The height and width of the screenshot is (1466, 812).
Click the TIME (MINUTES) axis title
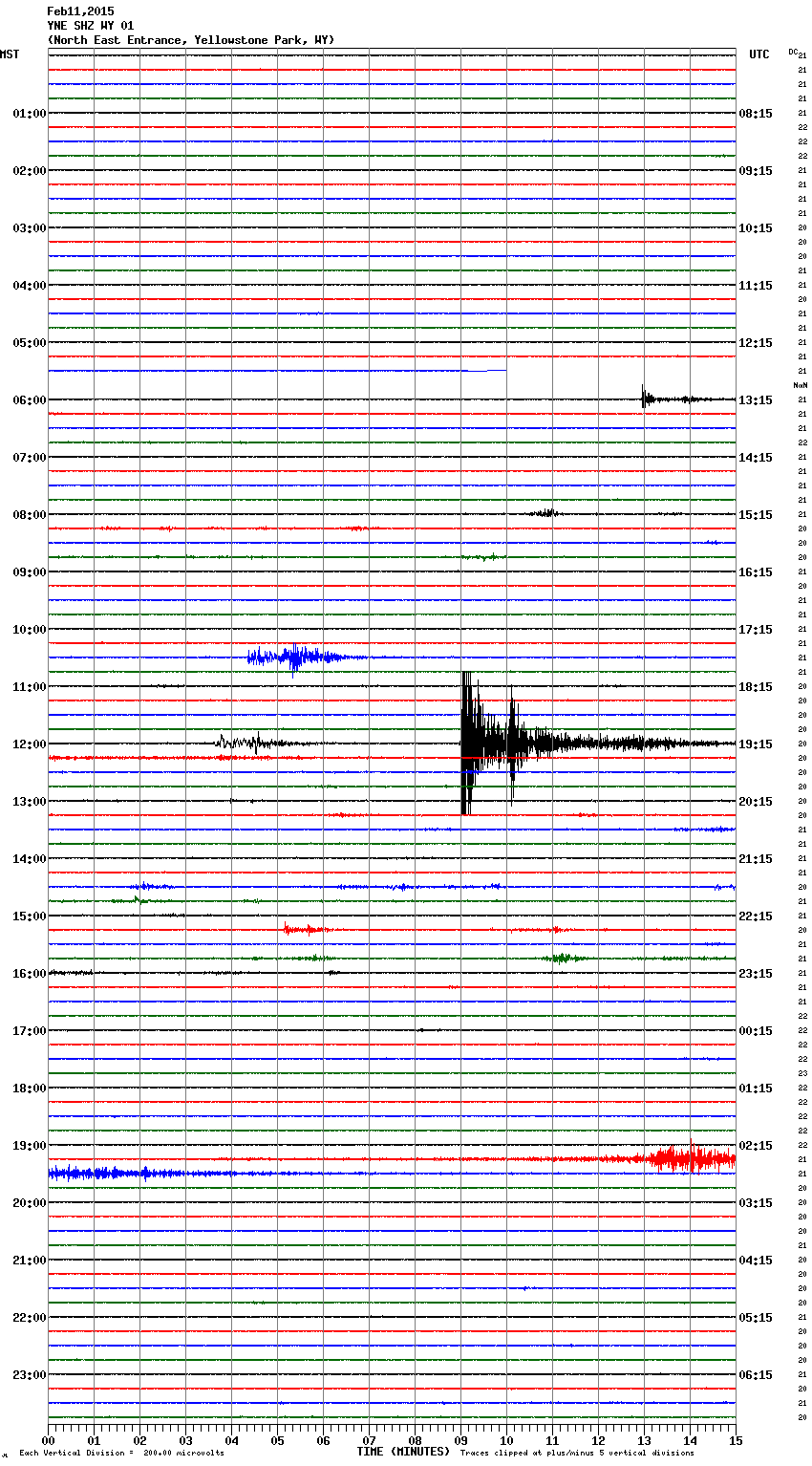click(x=403, y=1452)
